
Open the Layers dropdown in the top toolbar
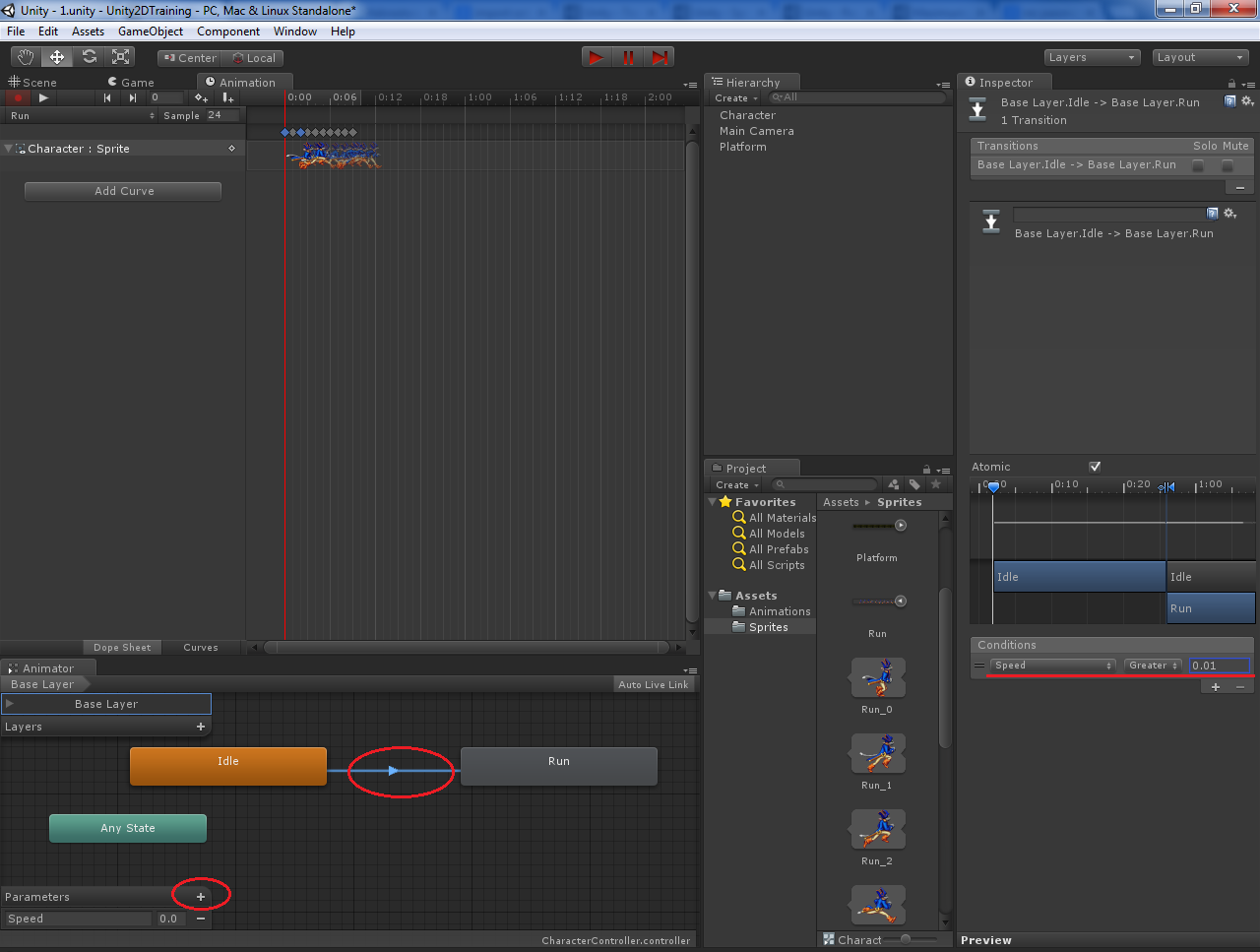1092,56
